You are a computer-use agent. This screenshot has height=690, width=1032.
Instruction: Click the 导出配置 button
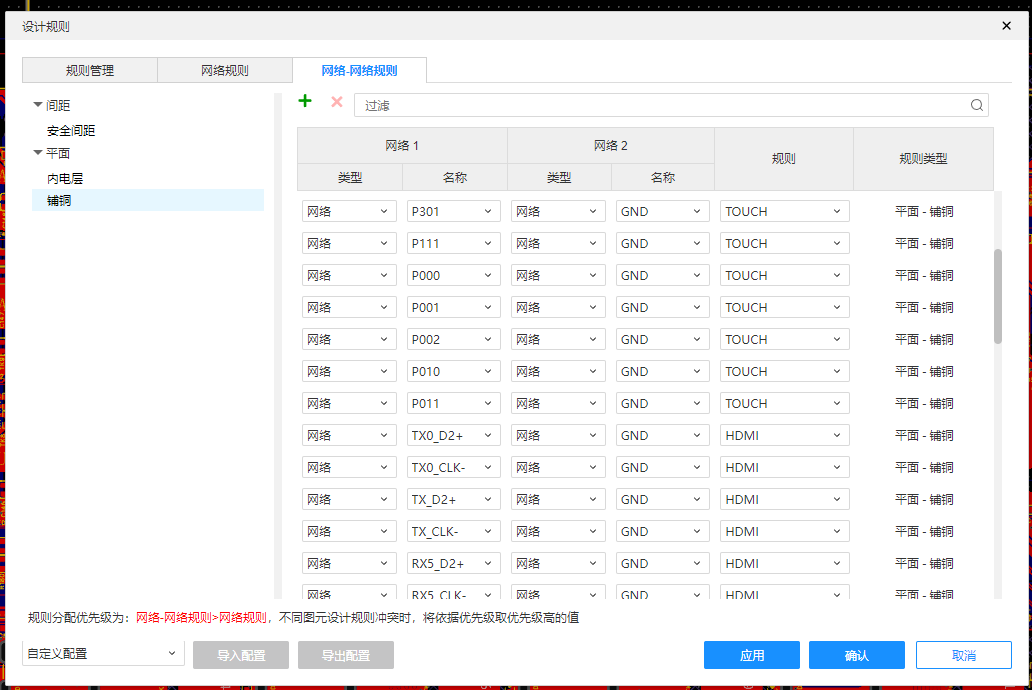pyautogui.click(x=346, y=655)
